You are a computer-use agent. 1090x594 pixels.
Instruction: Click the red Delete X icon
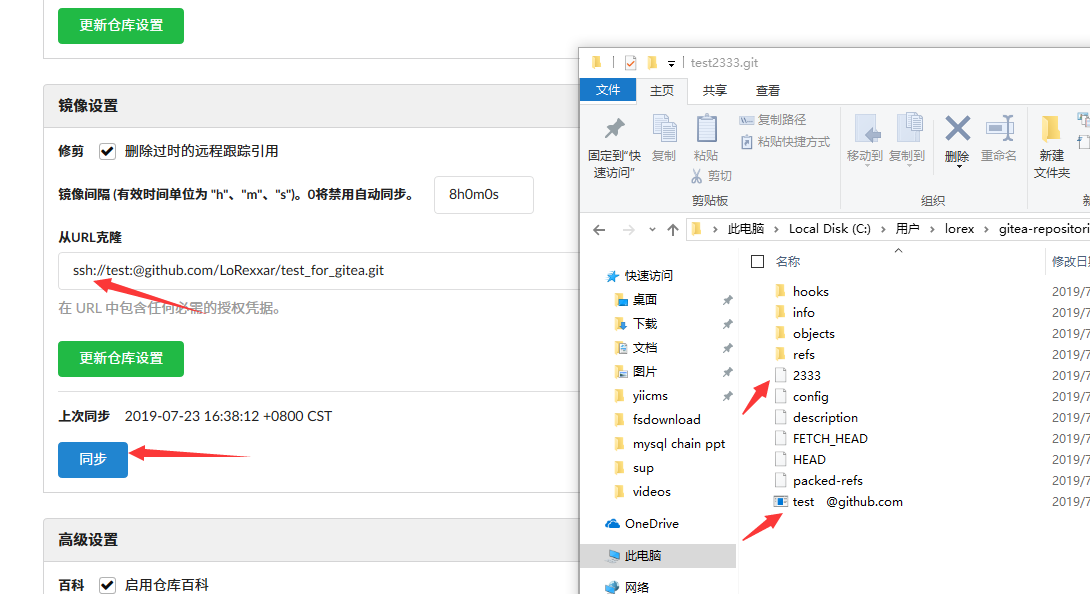957,129
